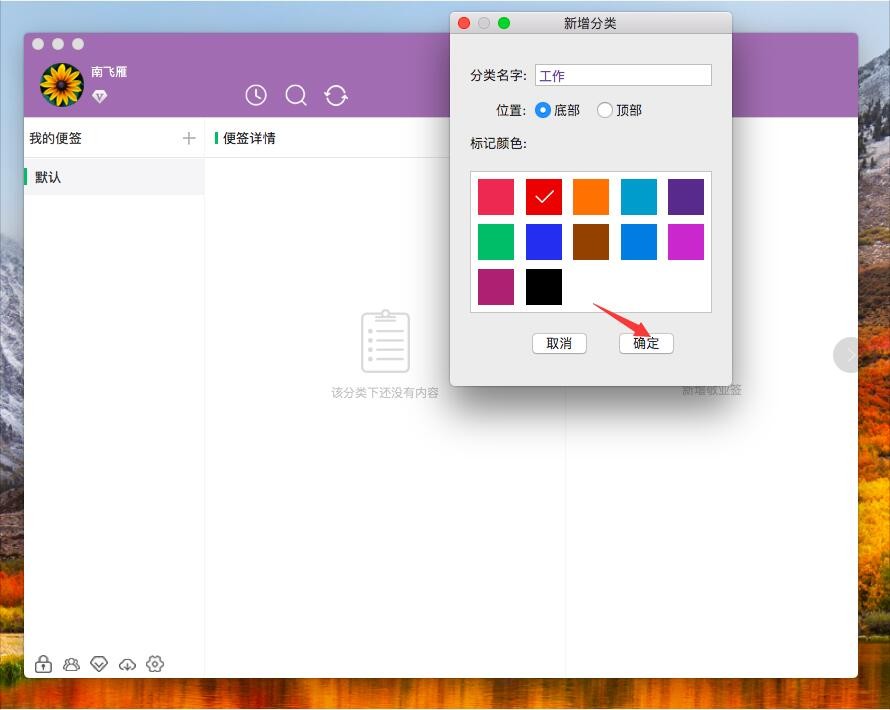Click the 确定 button

pyautogui.click(x=646, y=343)
